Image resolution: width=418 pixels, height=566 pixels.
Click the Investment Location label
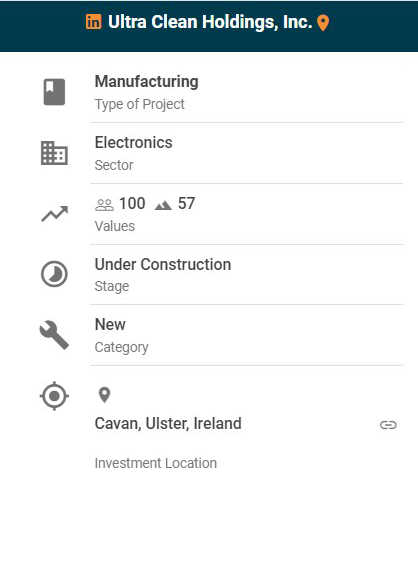tap(156, 463)
